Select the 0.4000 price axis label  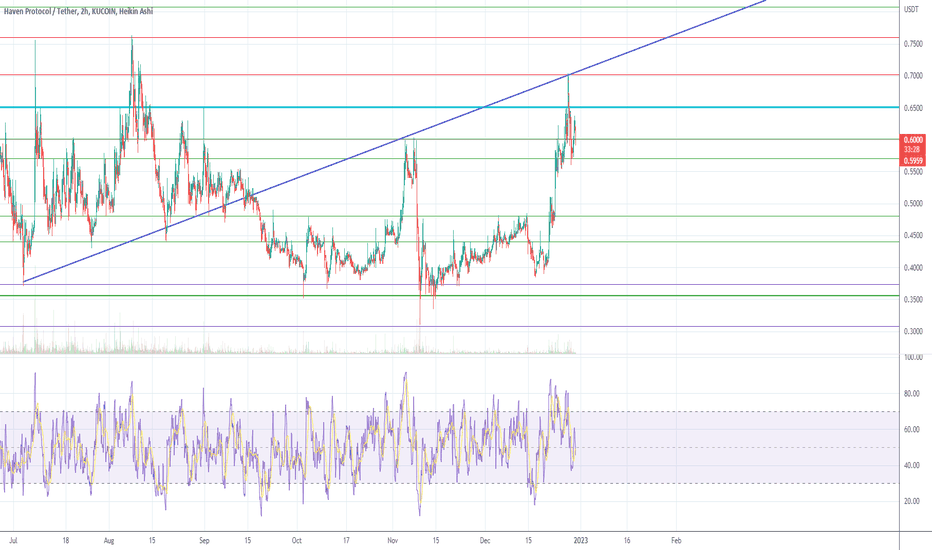(913, 268)
